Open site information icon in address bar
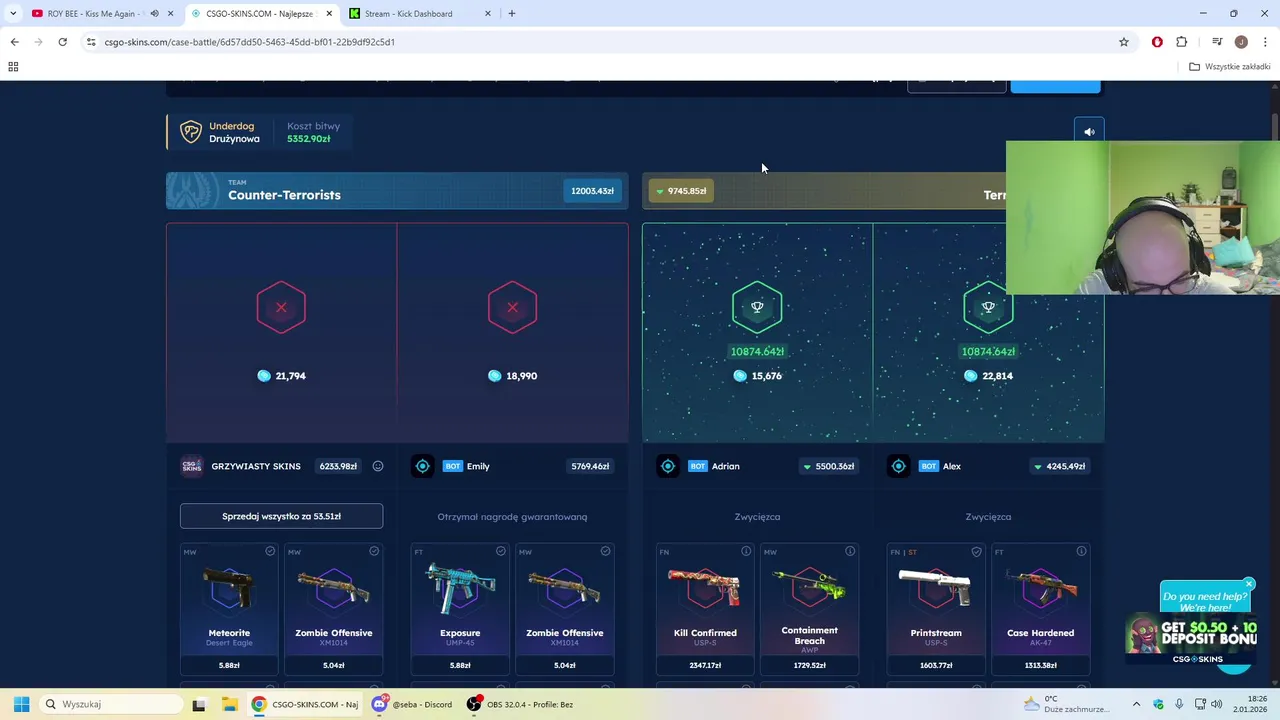The width and height of the screenshot is (1280, 720). [91, 42]
